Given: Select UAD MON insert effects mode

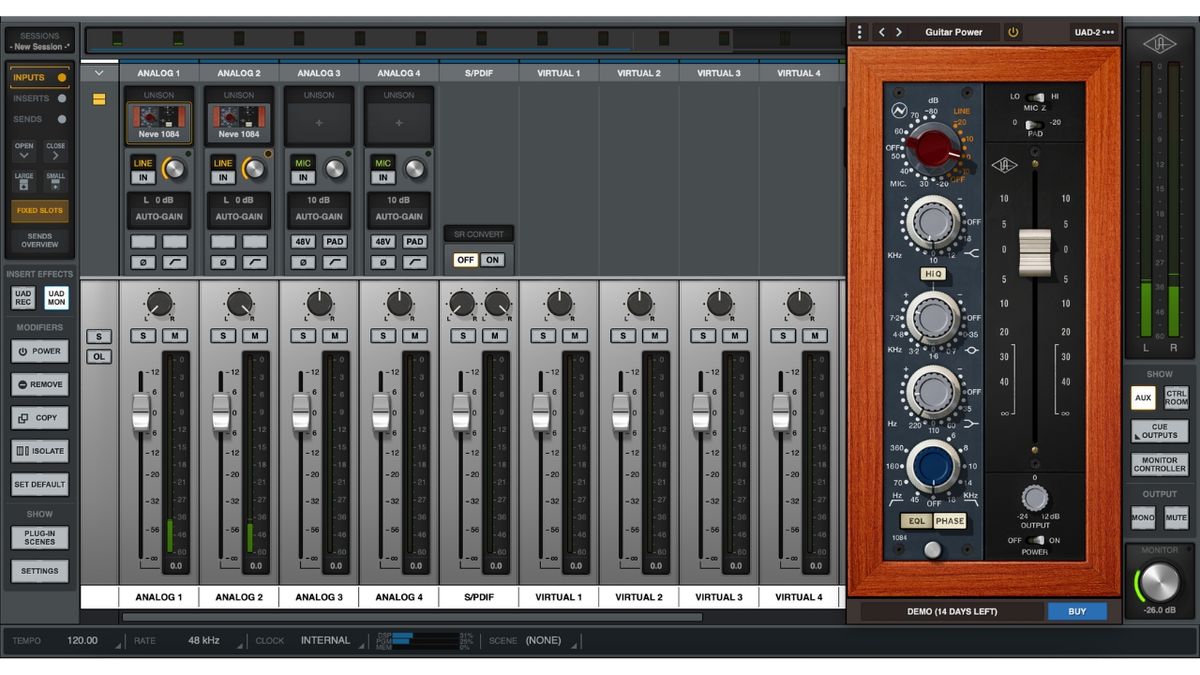Looking at the screenshot, I should pos(56,298).
